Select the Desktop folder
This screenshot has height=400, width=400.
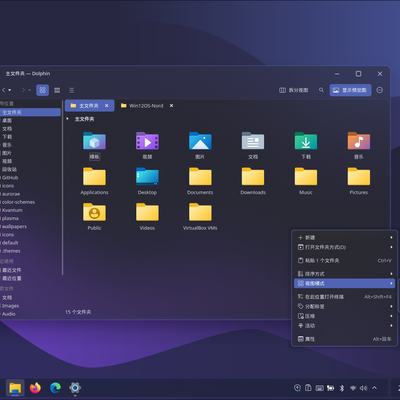click(147, 177)
